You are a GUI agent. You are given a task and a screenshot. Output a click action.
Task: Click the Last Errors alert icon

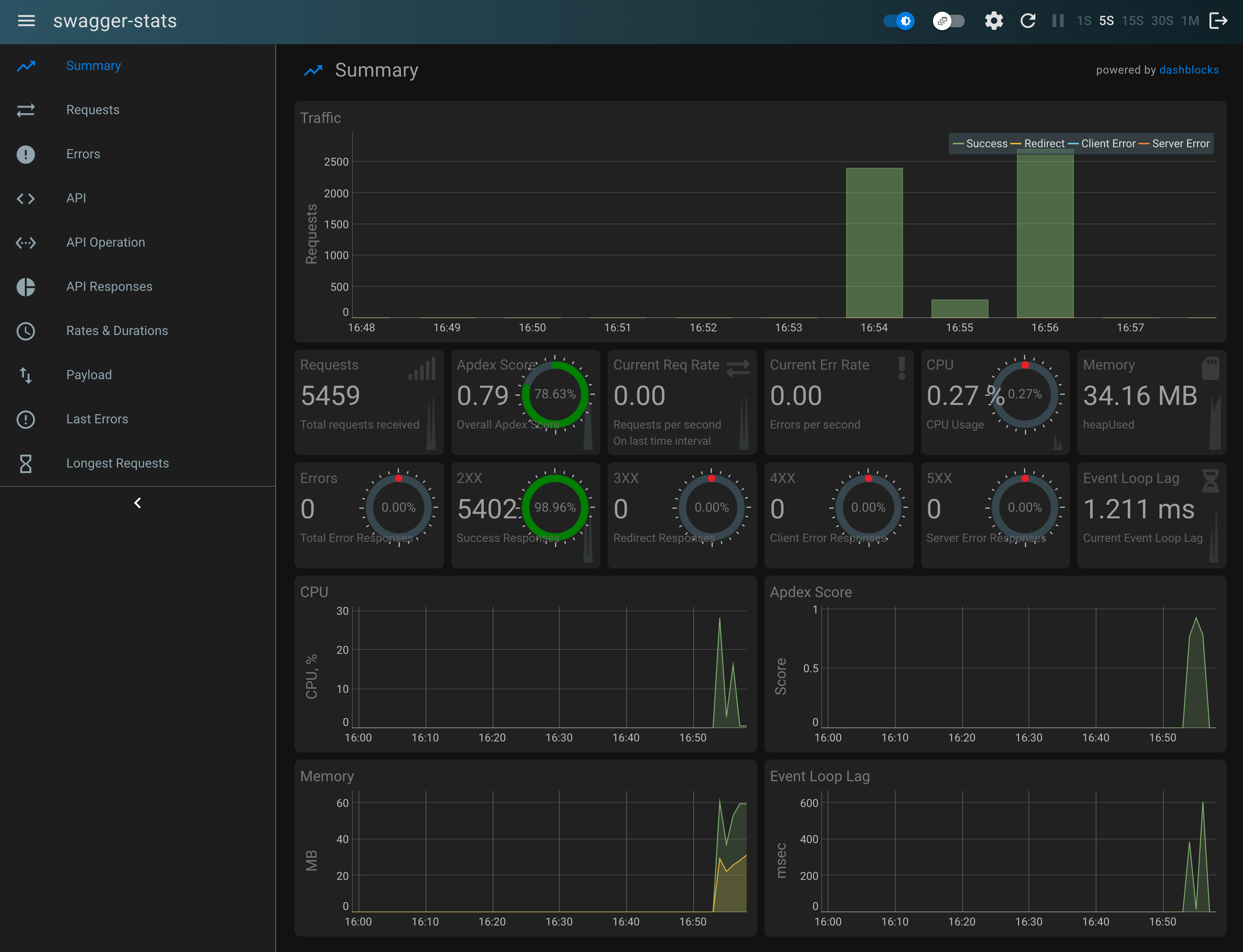25,419
